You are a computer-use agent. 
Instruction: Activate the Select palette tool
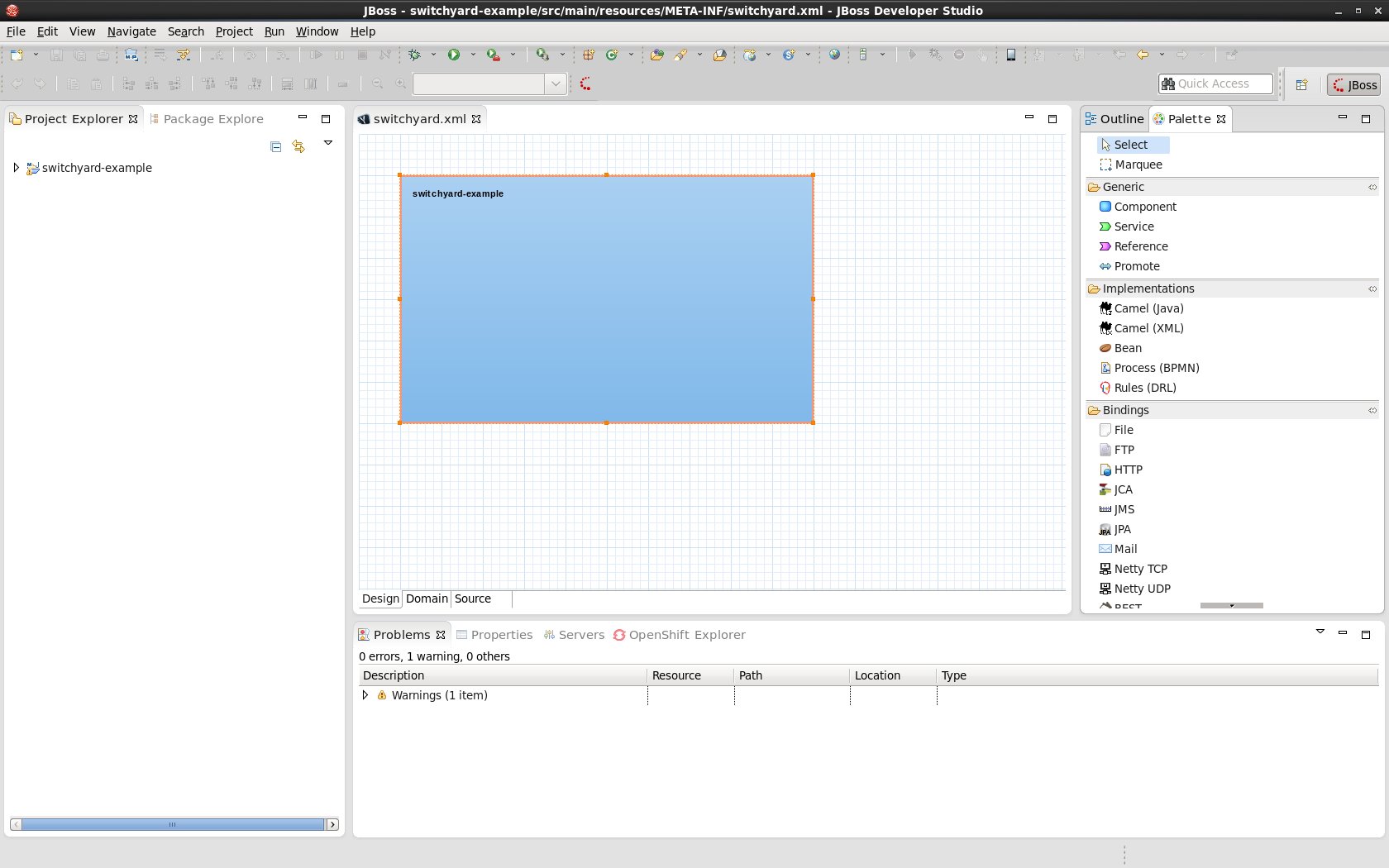click(x=1133, y=145)
